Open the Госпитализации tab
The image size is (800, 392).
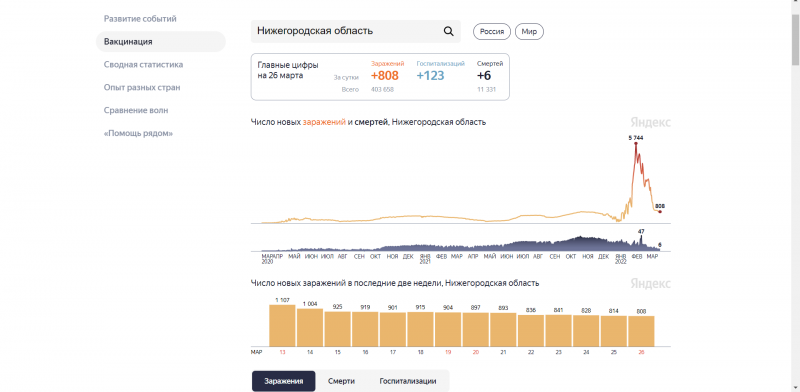click(x=408, y=381)
